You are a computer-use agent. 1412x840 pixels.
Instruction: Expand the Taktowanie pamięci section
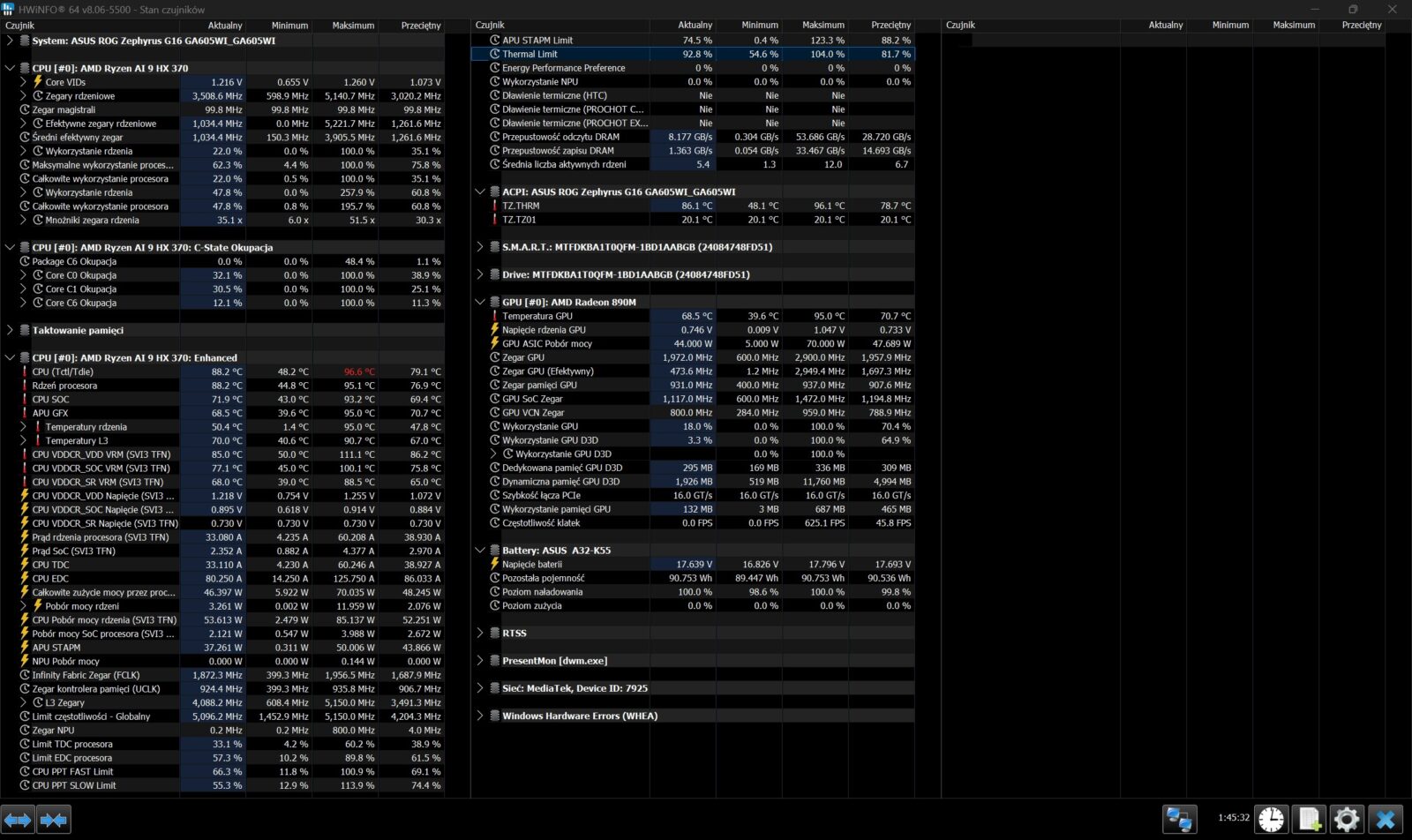tap(11, 330)
